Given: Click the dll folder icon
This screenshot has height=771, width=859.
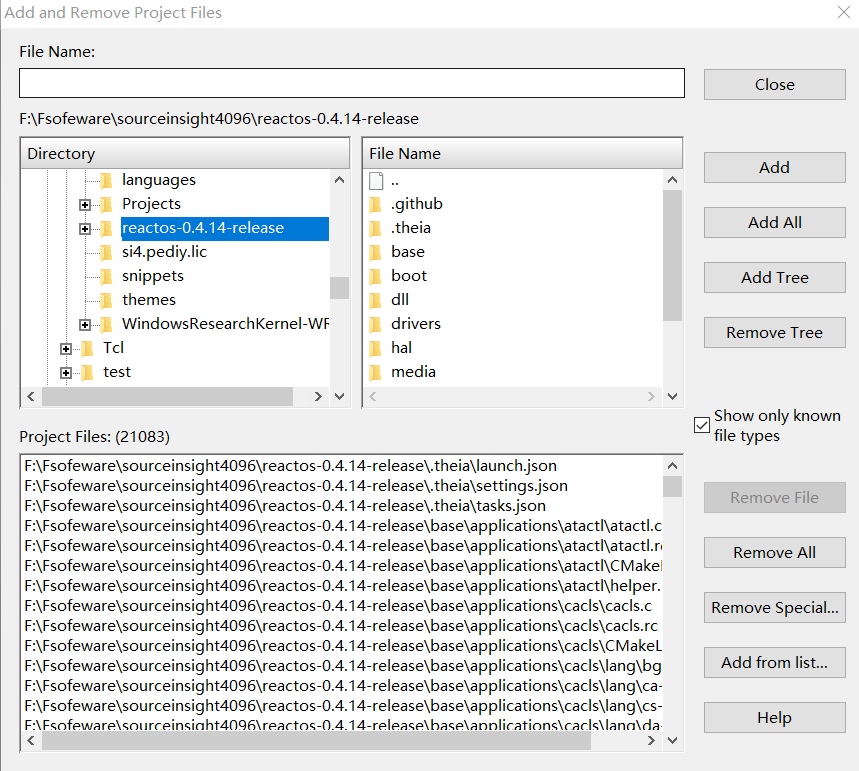Looking at the screenshot, I should [375, 300].
